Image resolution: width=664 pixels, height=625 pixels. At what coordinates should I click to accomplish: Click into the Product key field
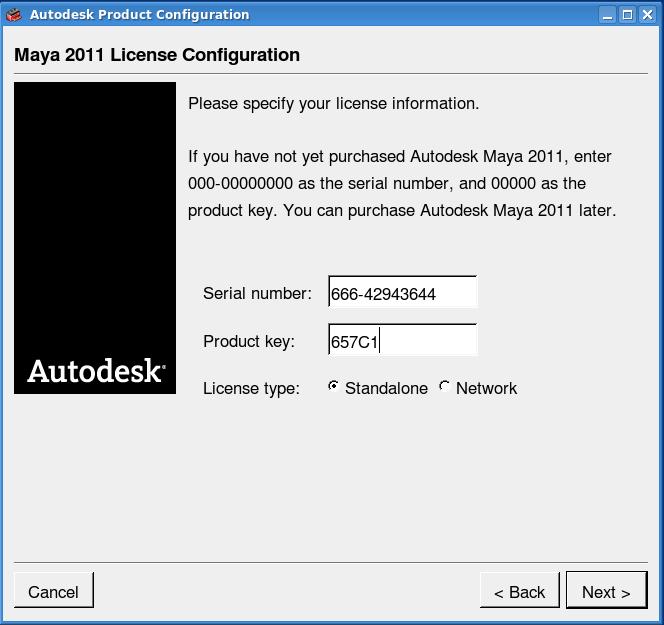(402, 340)
